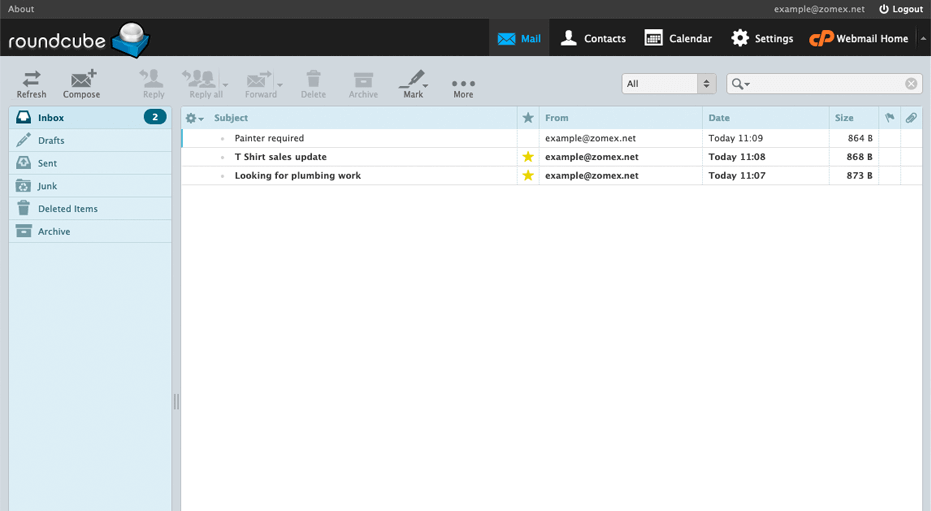Click the roundcube logo
The width and height of the screenshot is (931, 511).
(x=78, y=40)
